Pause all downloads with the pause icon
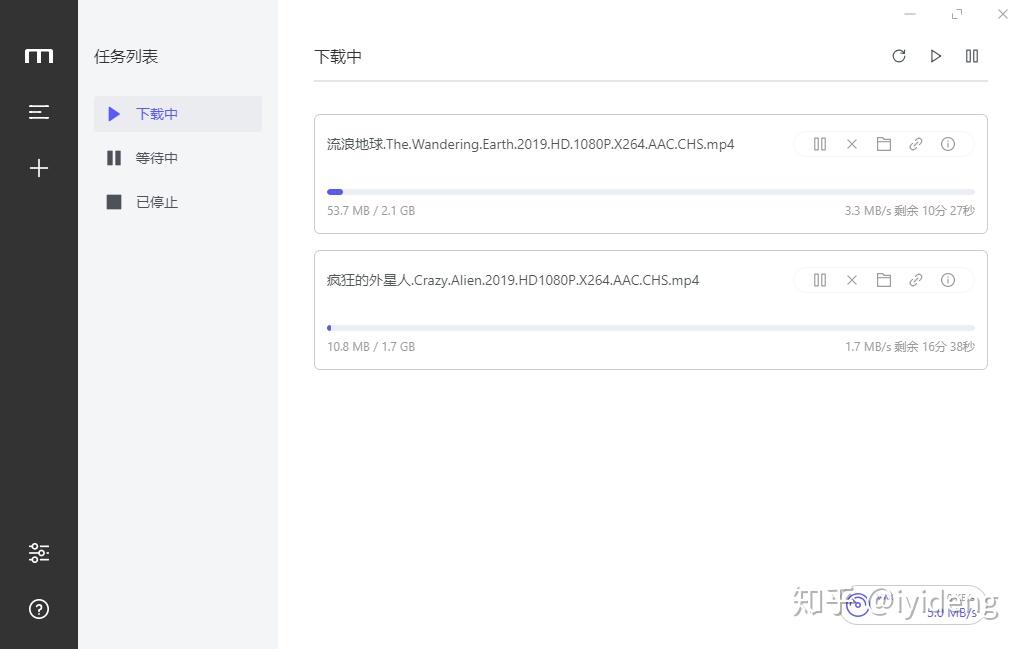 click(x=971, y=56)
